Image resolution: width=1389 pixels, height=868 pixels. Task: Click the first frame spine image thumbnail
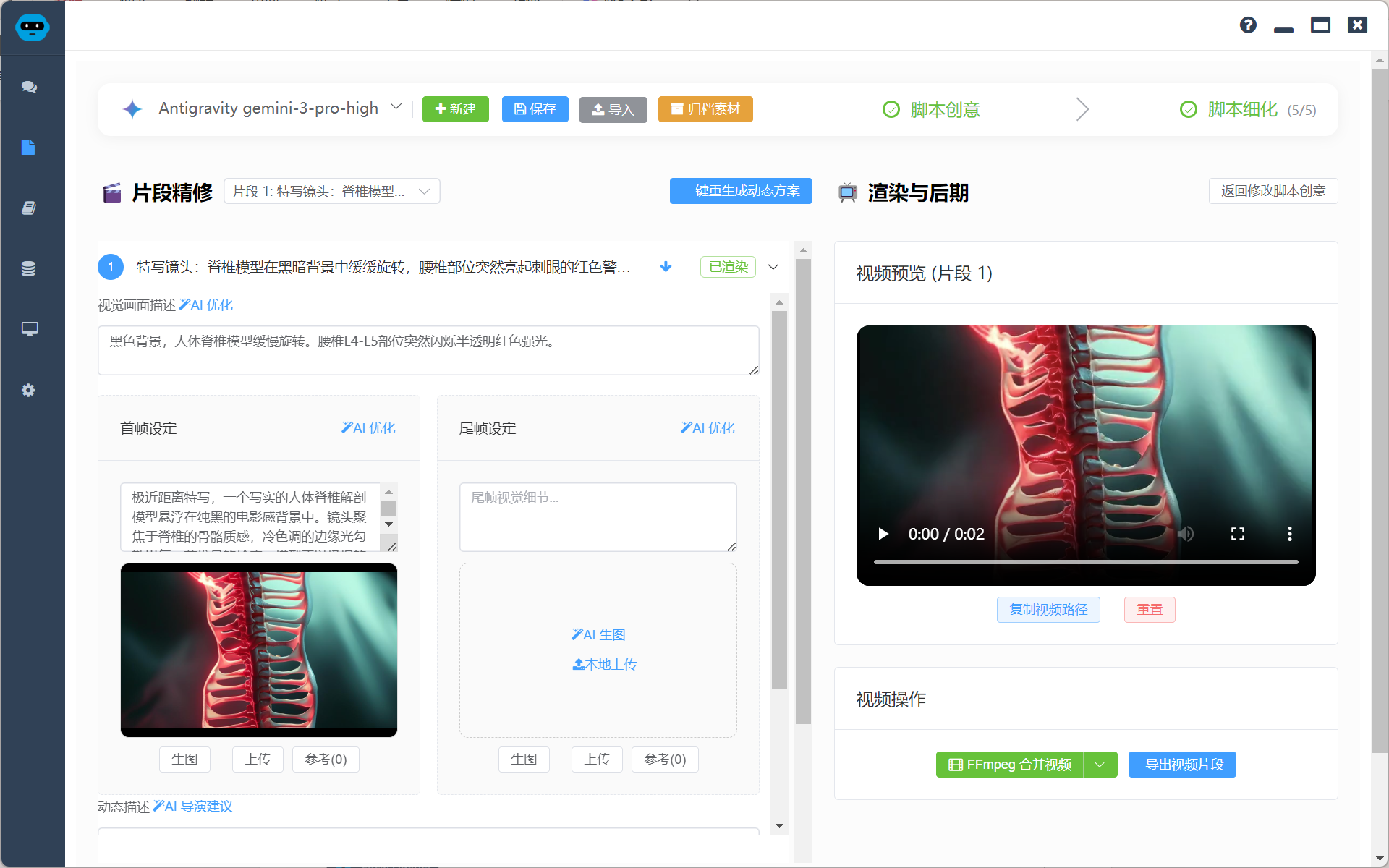click(x=258, y=650)
